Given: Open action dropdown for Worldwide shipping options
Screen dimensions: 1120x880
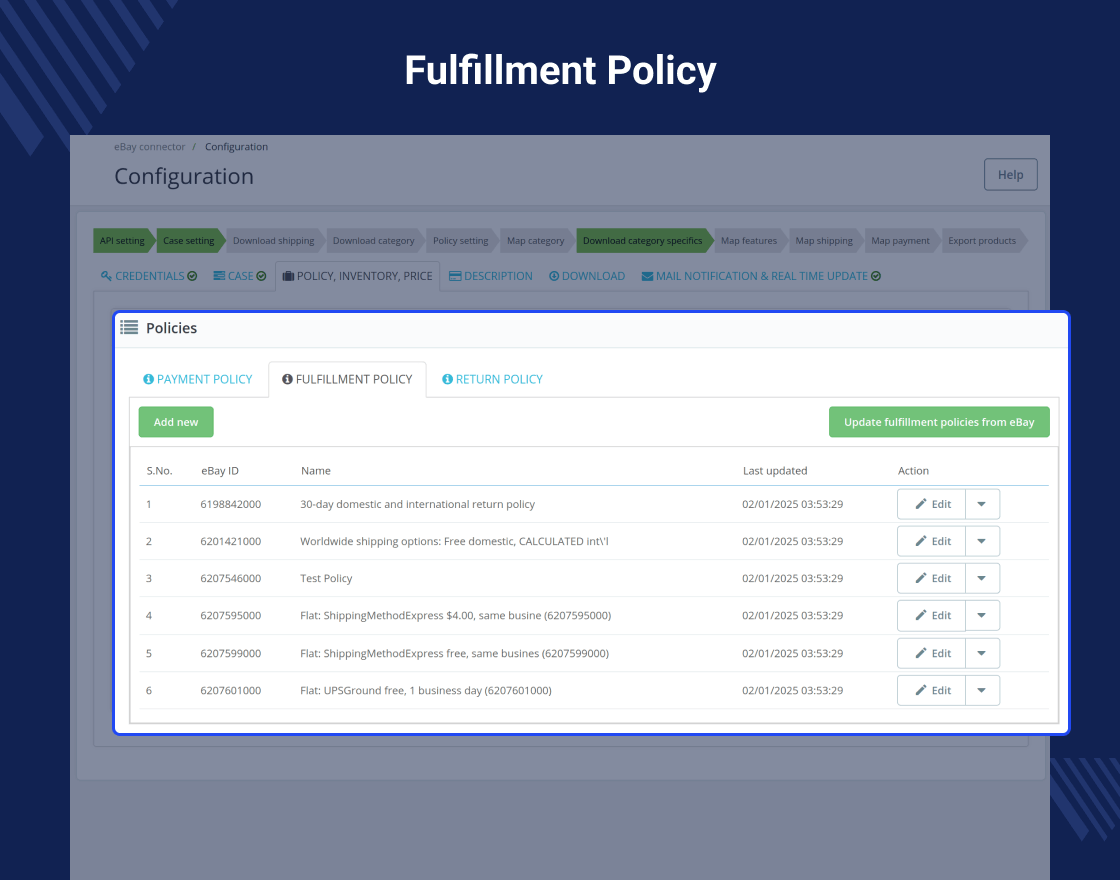Looking at the screenshot, I should coord(982,541).
